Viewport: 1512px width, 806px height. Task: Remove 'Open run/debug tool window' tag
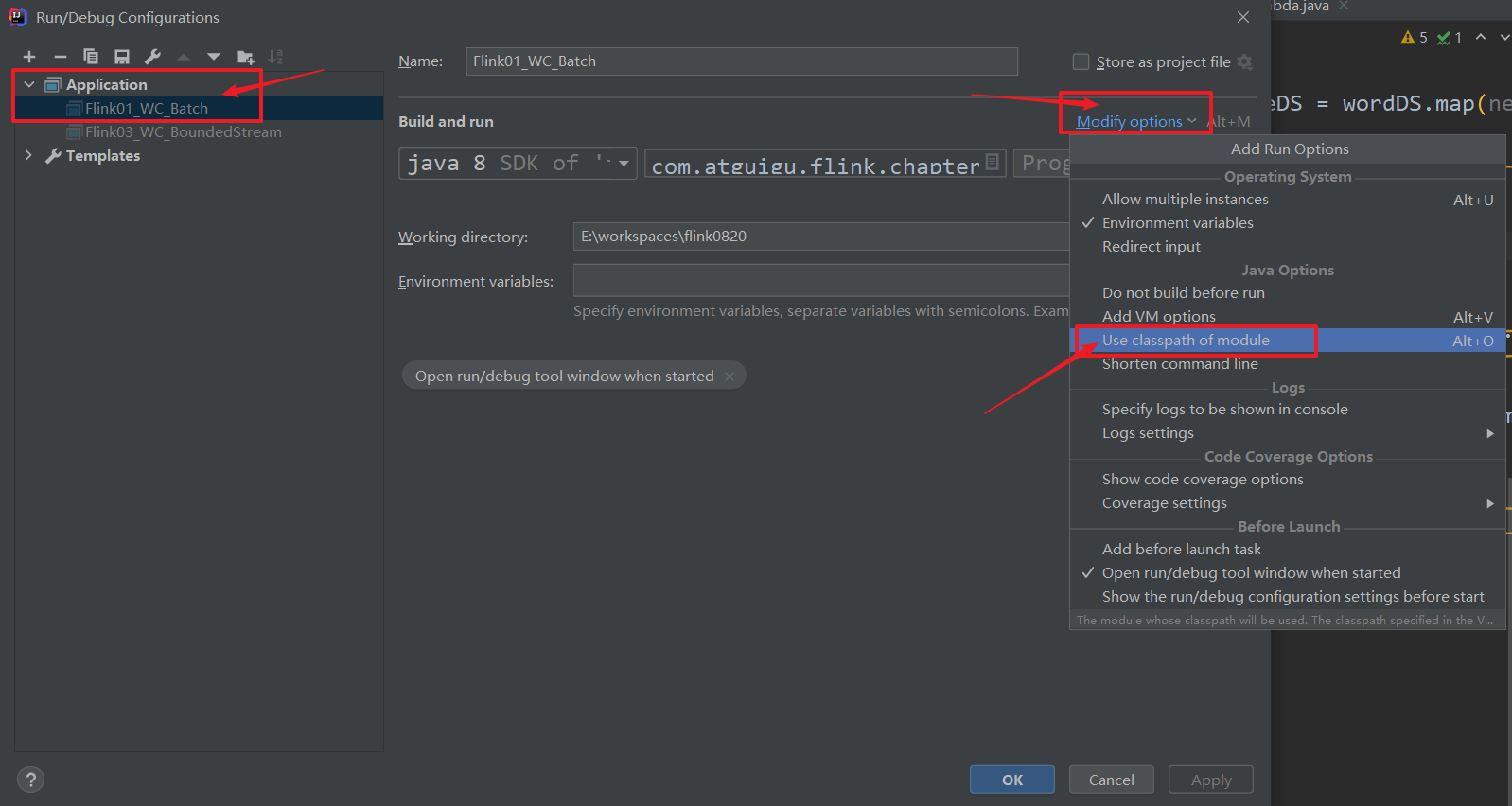pyautogui.click(x=730, y=377)
